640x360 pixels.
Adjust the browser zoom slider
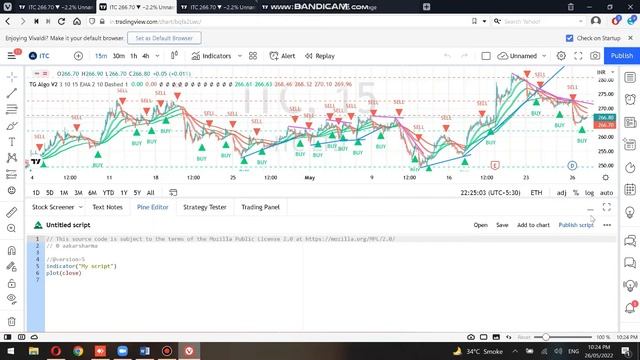[563, 337]
